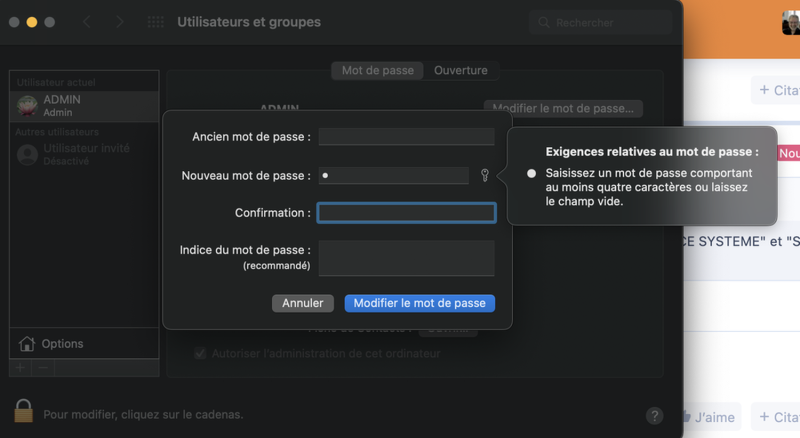The height and width of the screenshot is (438, 800).
Task: Click the padlock icon to unlock changes
Action: (24, 412)
